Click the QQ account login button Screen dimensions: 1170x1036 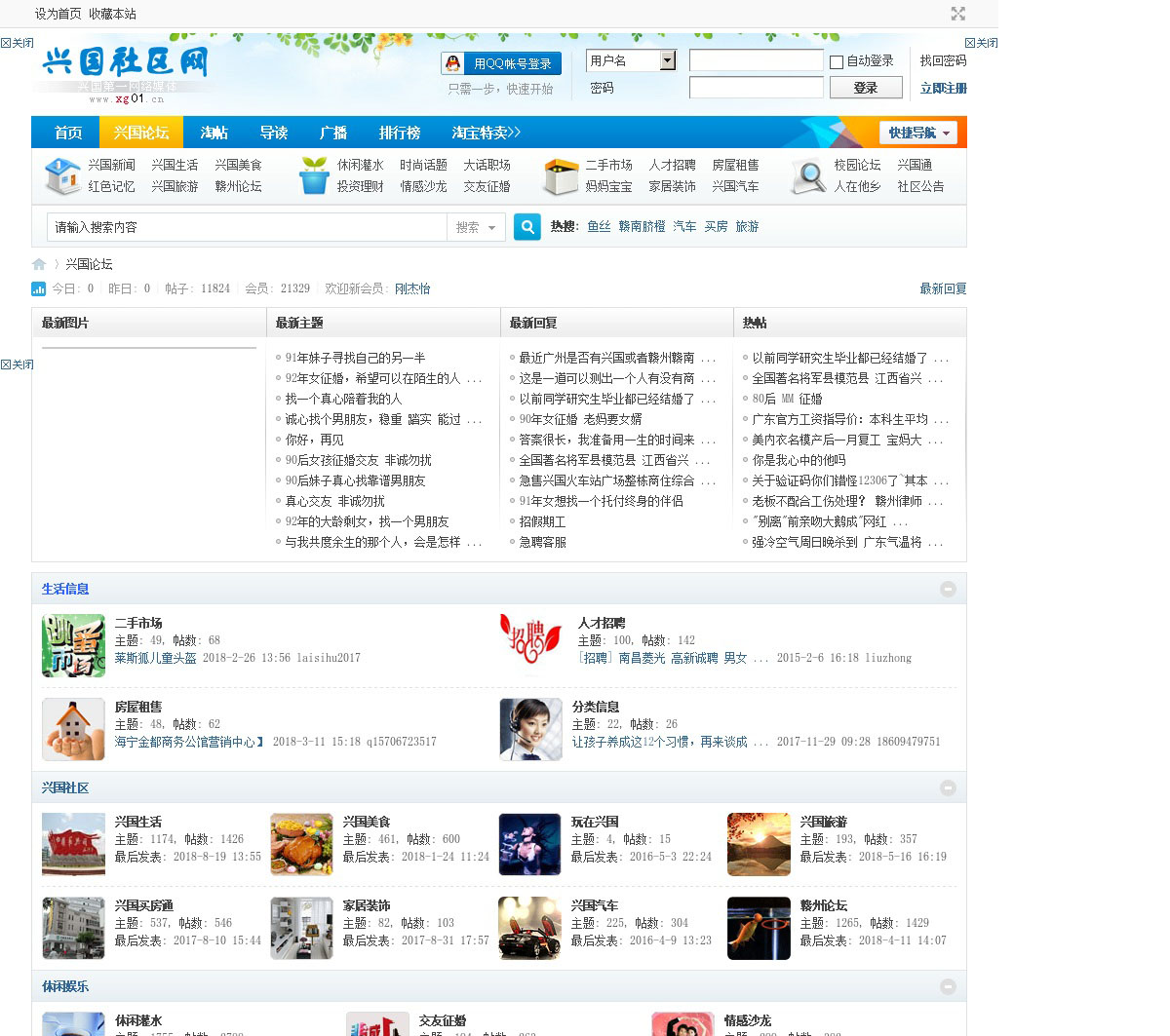pyautogui.click(x=501, y=63)
